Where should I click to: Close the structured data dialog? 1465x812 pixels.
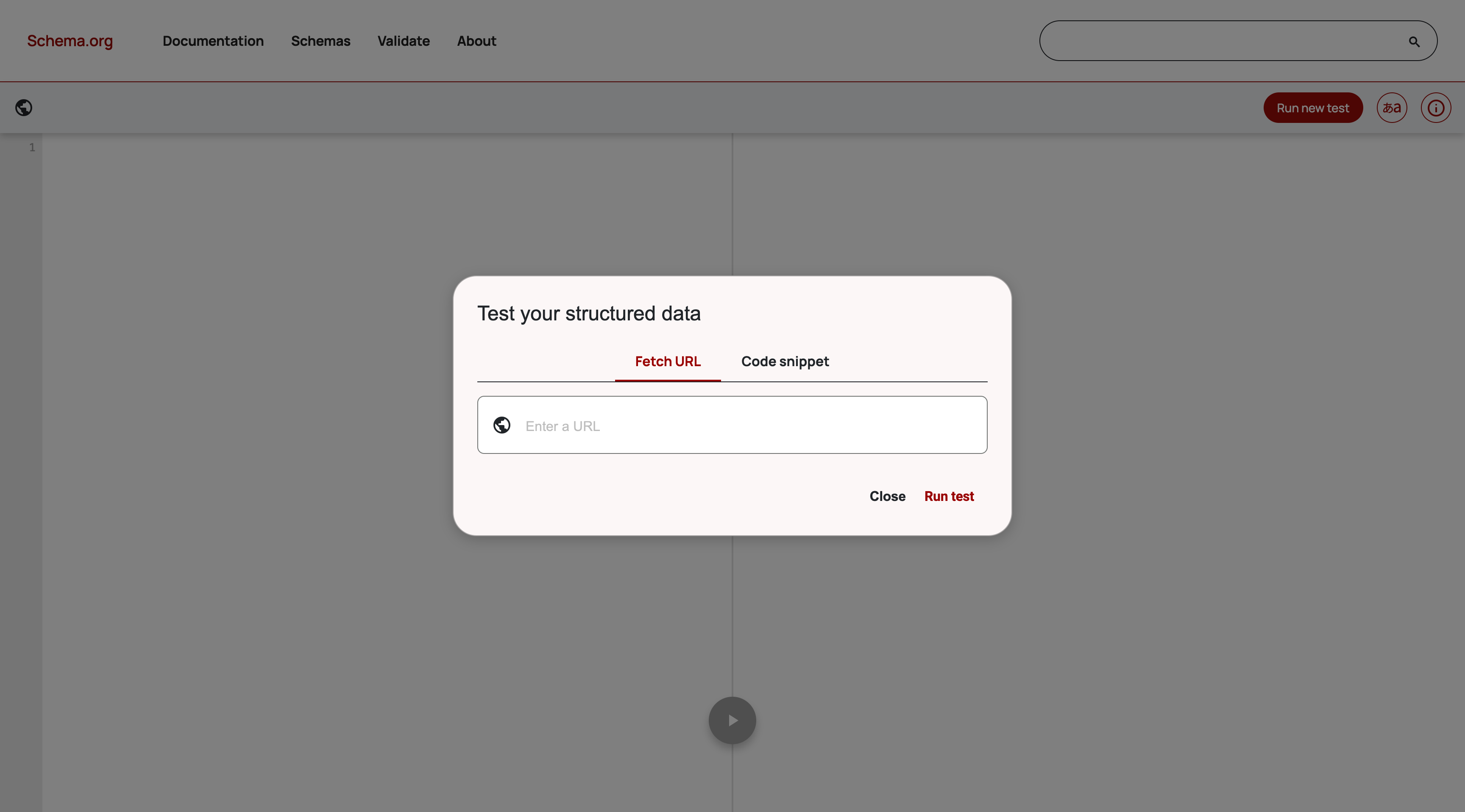[887, 496]
